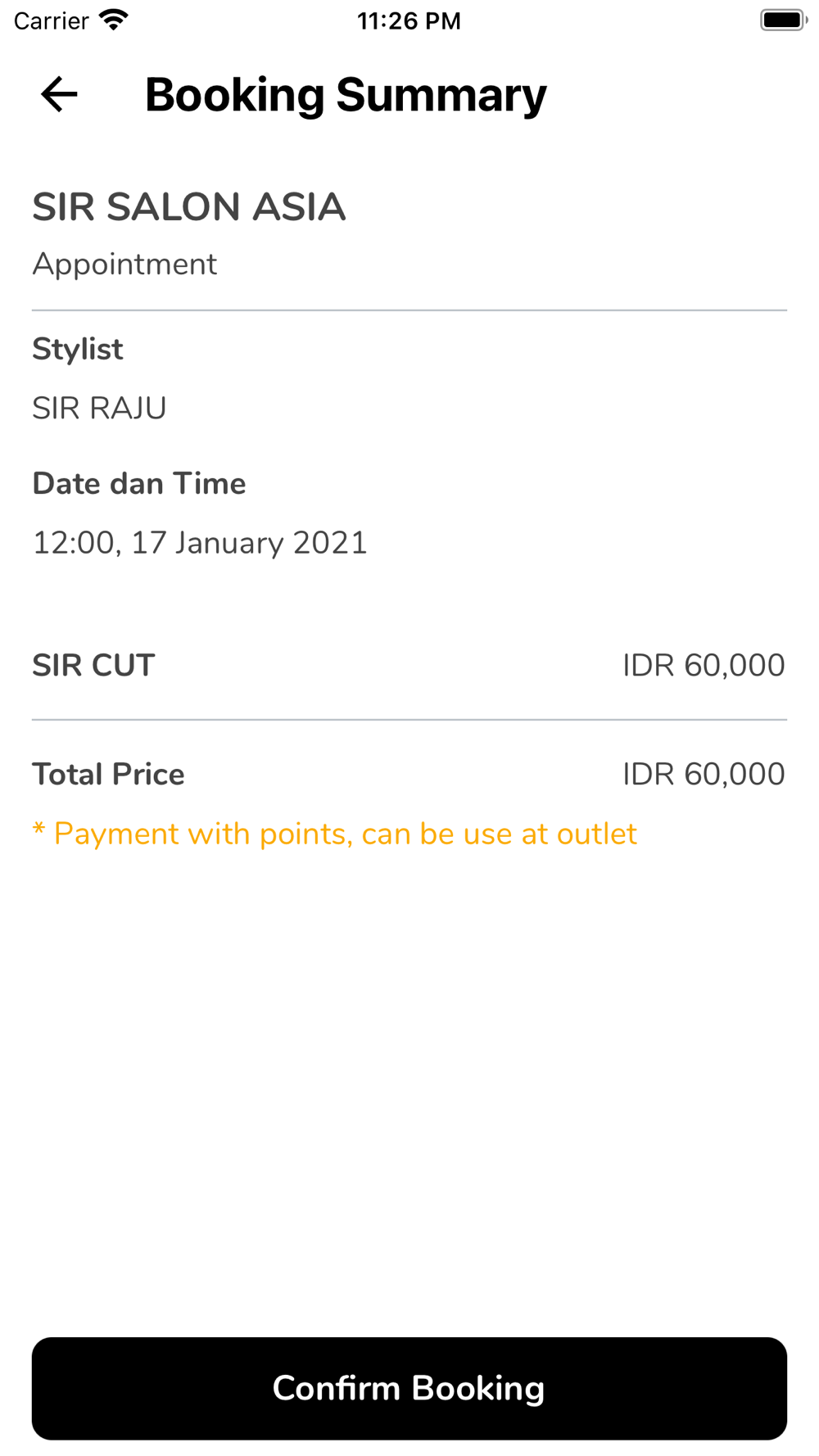Click the Stylist label
The width and height of the screenshot is (819, 1456).
(x=78, y=350)
